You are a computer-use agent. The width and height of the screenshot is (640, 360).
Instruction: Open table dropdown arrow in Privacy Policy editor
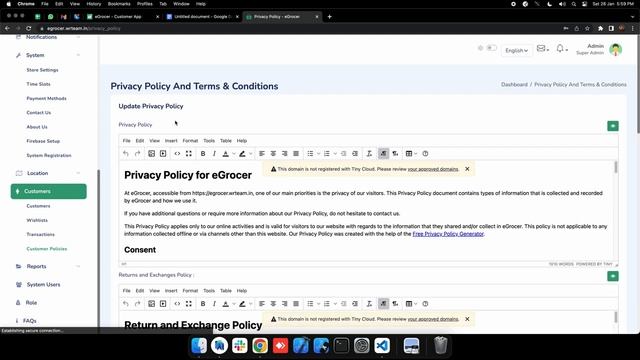(416, 154)
